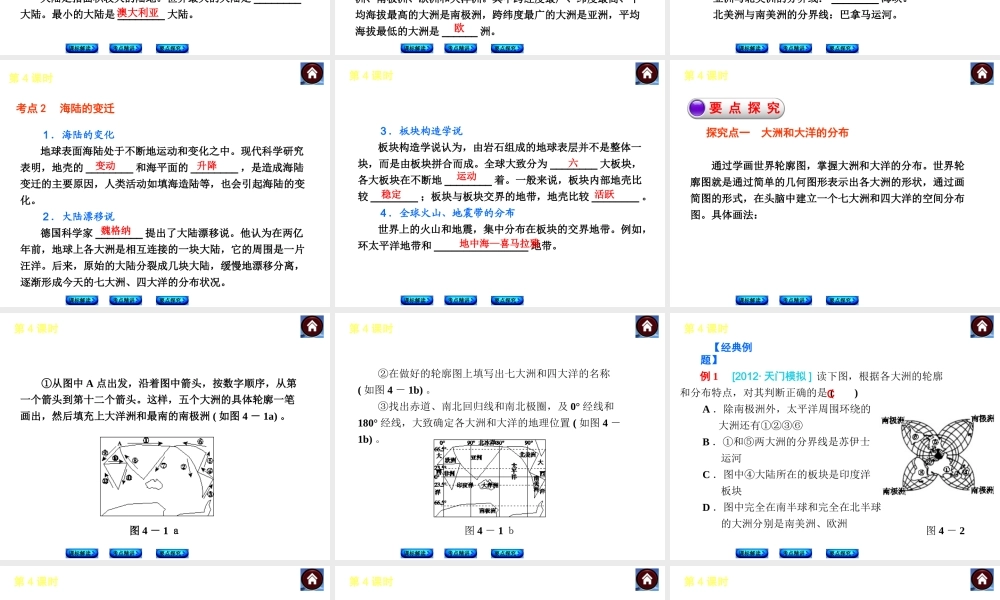
Task: Click 课标解读 button under figure 图4-1b
Action: [416, 553]
